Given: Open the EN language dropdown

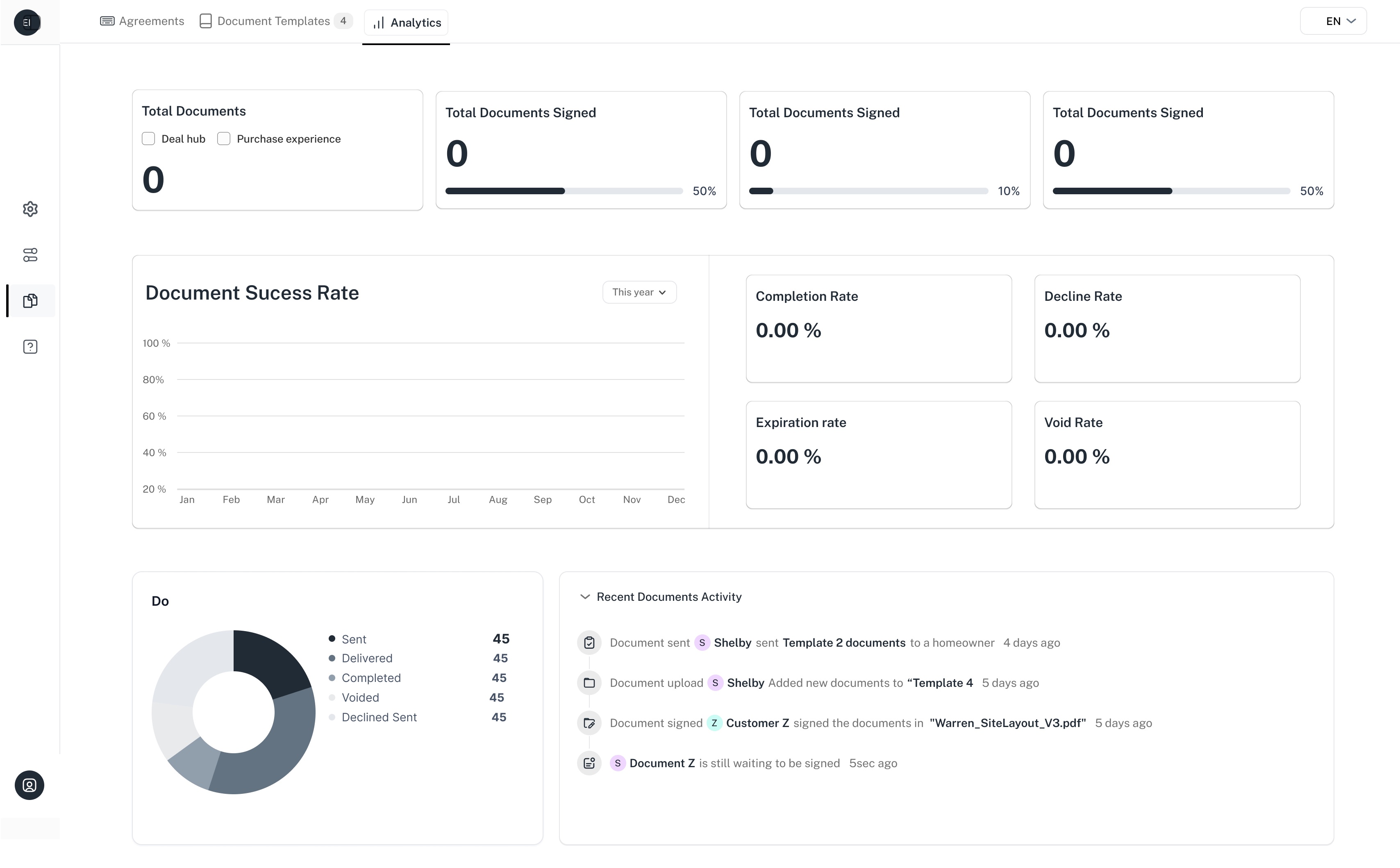Looking at the screenshot, I should [x=1333, y=21].
